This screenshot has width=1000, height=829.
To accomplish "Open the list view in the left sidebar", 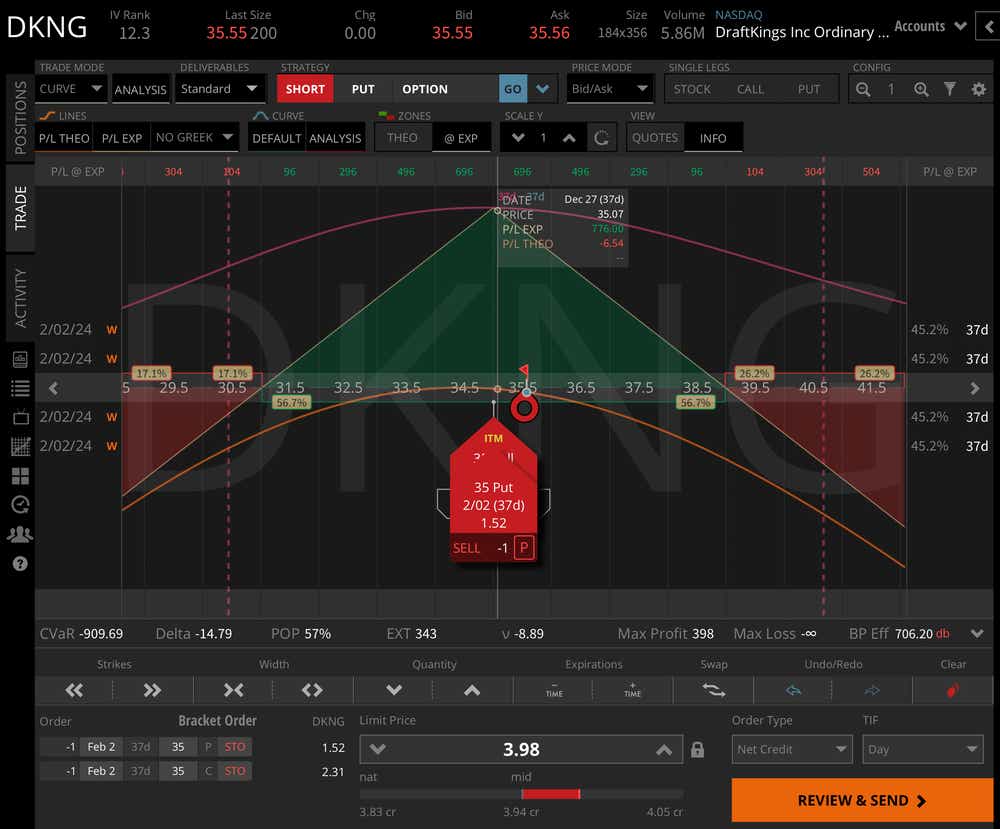I will click(x=20, y=388).
